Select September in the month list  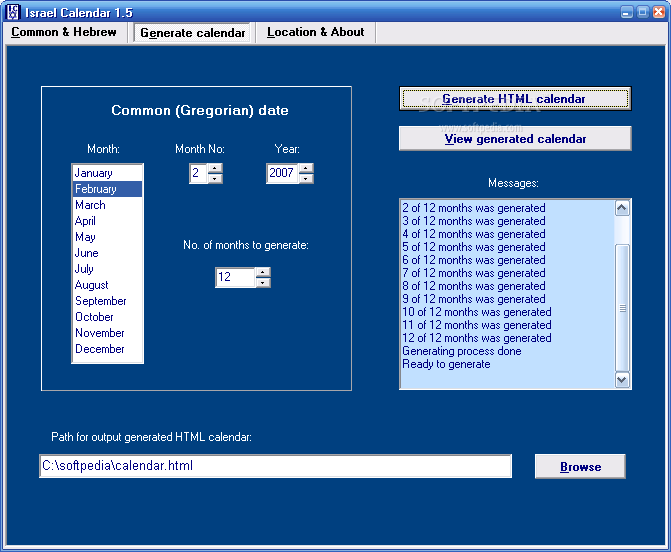click(x=107, y=301)
